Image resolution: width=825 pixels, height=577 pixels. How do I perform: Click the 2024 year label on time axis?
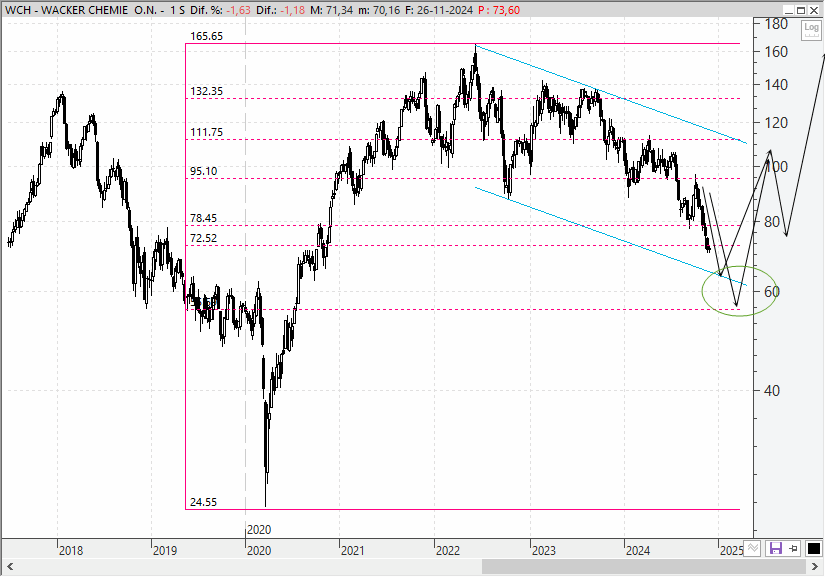[638, 551]
